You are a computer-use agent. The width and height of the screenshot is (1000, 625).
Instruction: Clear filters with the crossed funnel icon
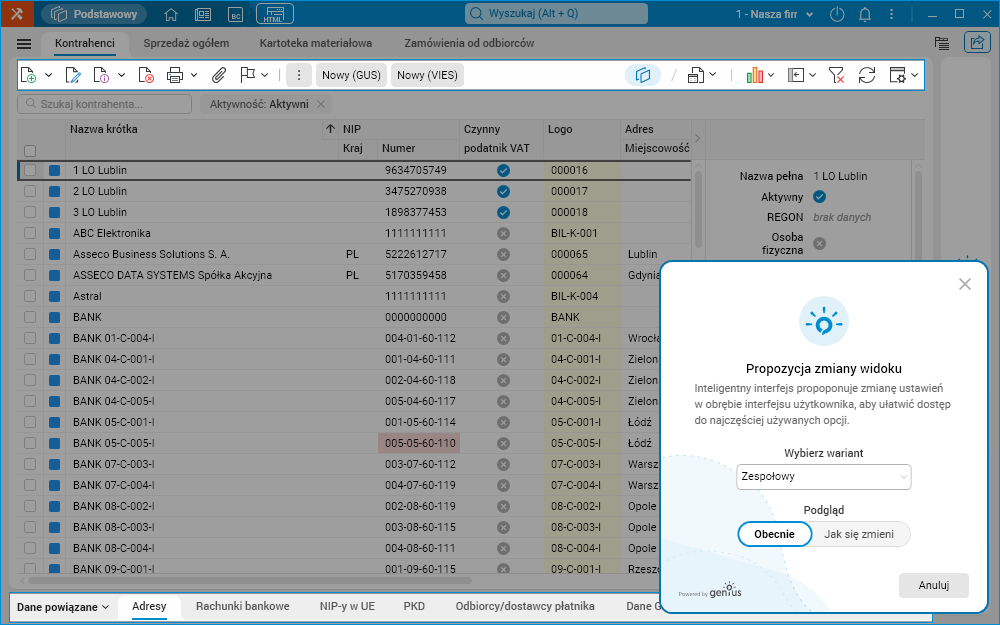(x=837, y=75)
